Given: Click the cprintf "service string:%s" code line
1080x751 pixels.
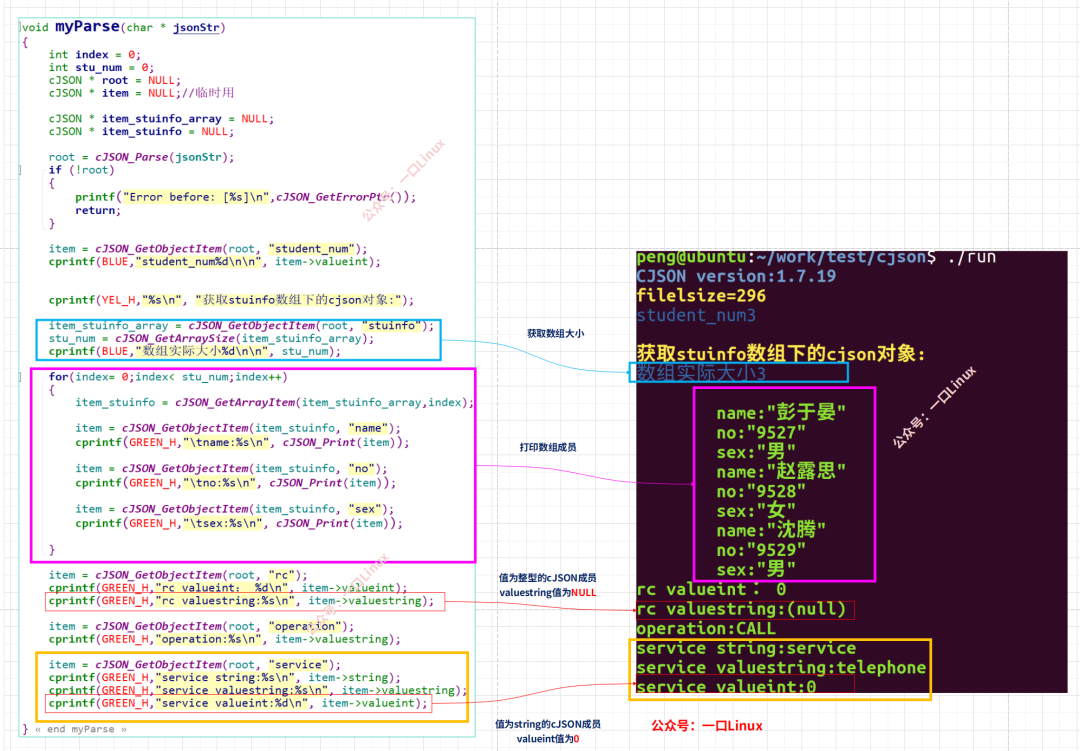Looking at the screenshot, I should [x=225, y=678].
